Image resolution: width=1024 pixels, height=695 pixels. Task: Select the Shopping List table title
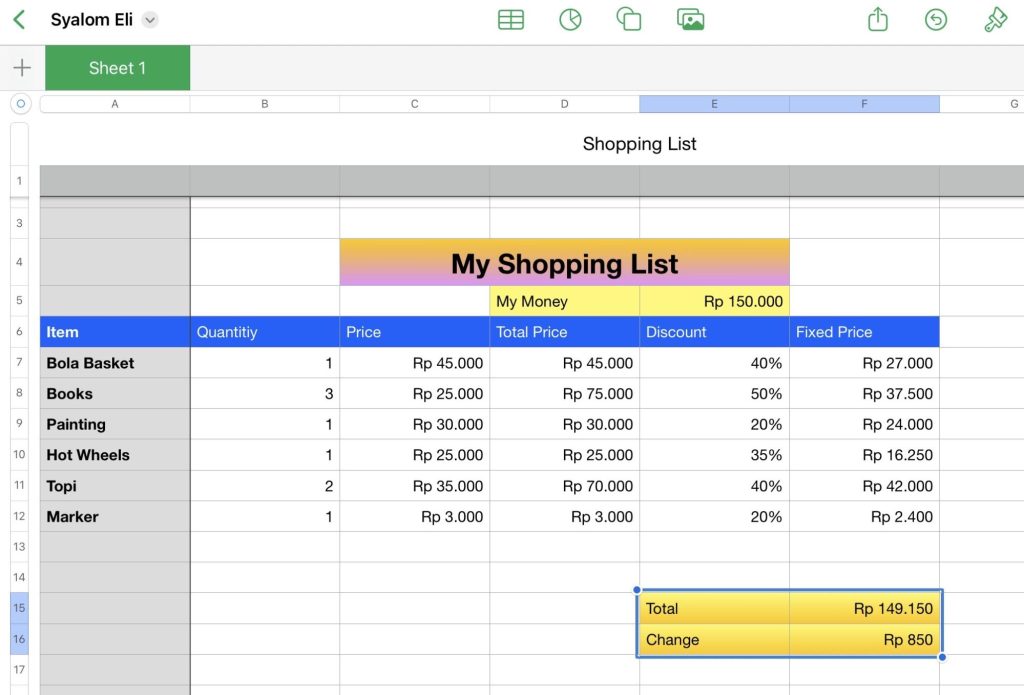(x=639, y=144)
